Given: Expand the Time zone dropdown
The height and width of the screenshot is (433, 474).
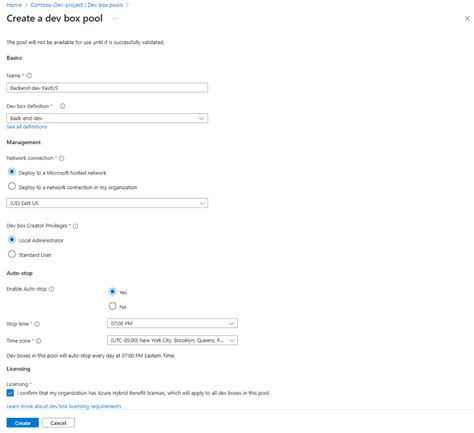Looking at the screenshot, I should (x=172, y=340).
